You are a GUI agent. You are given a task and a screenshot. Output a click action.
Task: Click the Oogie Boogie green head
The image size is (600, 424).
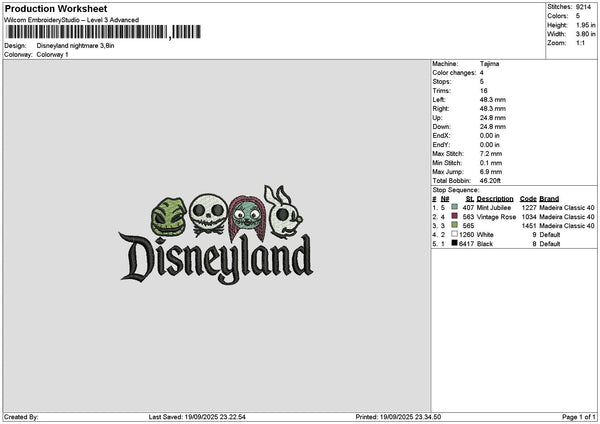click(x=168, y=216)
